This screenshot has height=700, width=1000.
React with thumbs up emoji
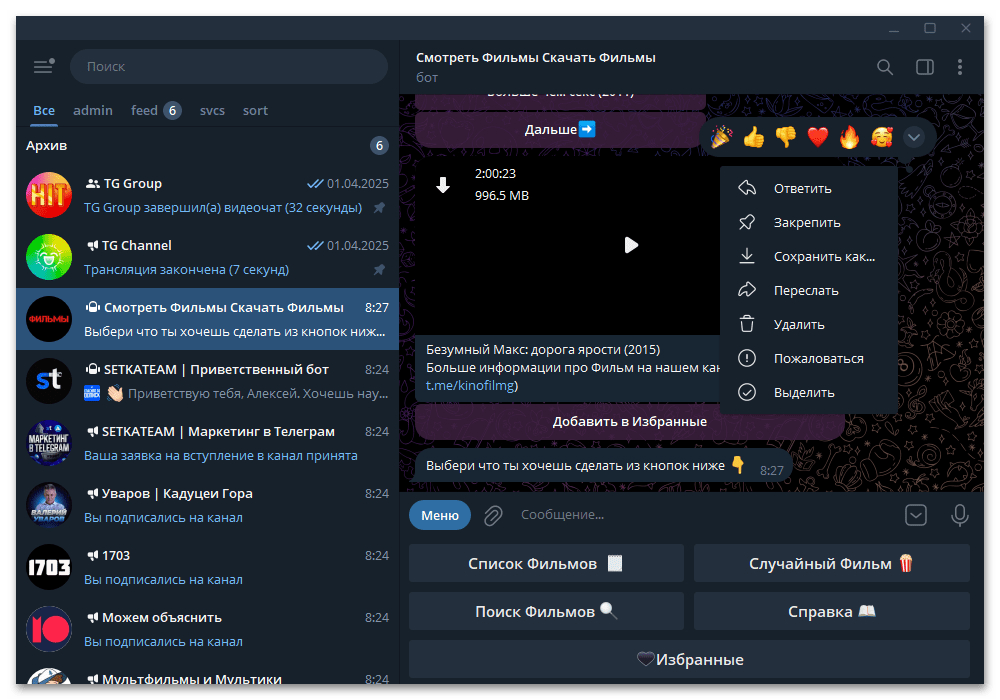[x=754, y=137]
